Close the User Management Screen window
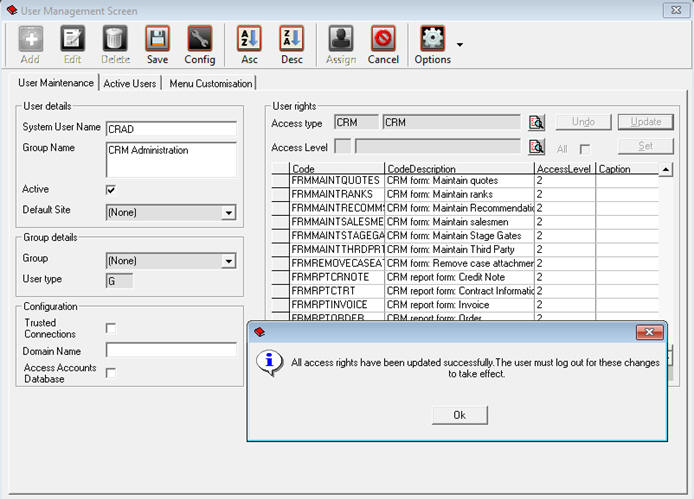 (676, 10)
